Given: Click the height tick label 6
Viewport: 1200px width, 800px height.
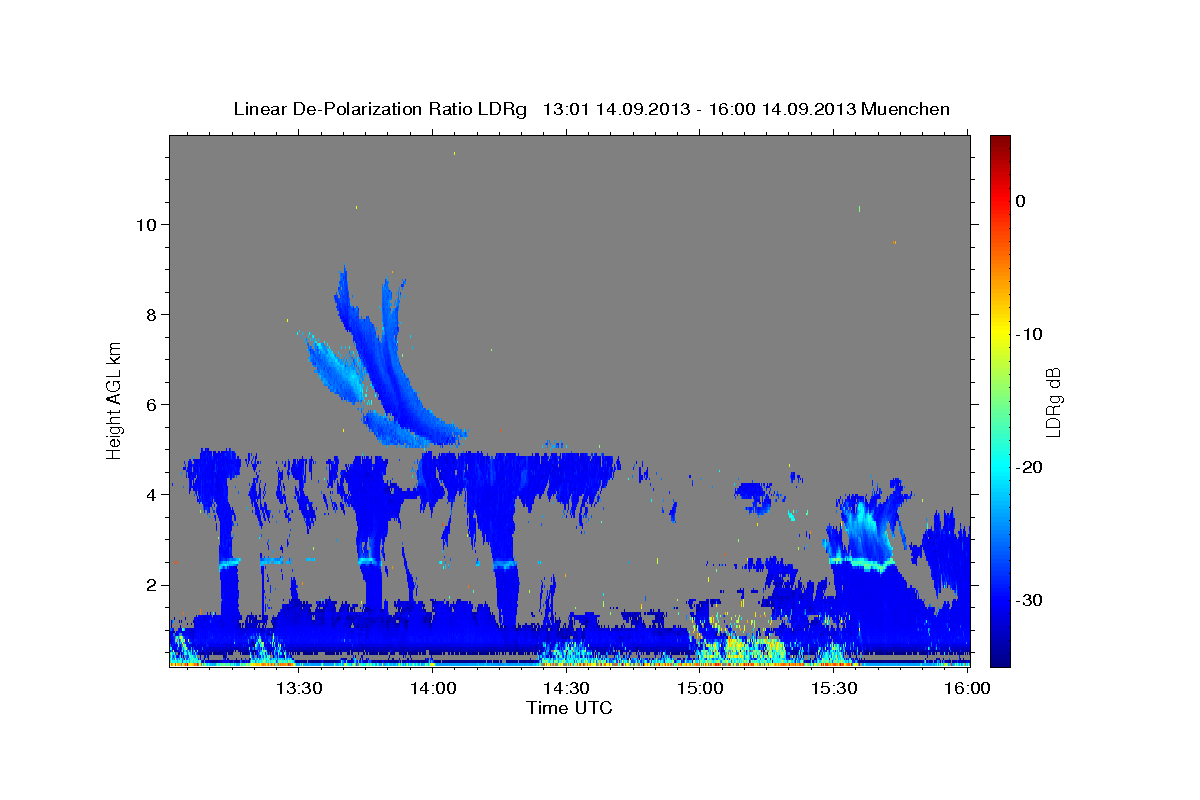Looking at the screenshot, I should [150, 404].
